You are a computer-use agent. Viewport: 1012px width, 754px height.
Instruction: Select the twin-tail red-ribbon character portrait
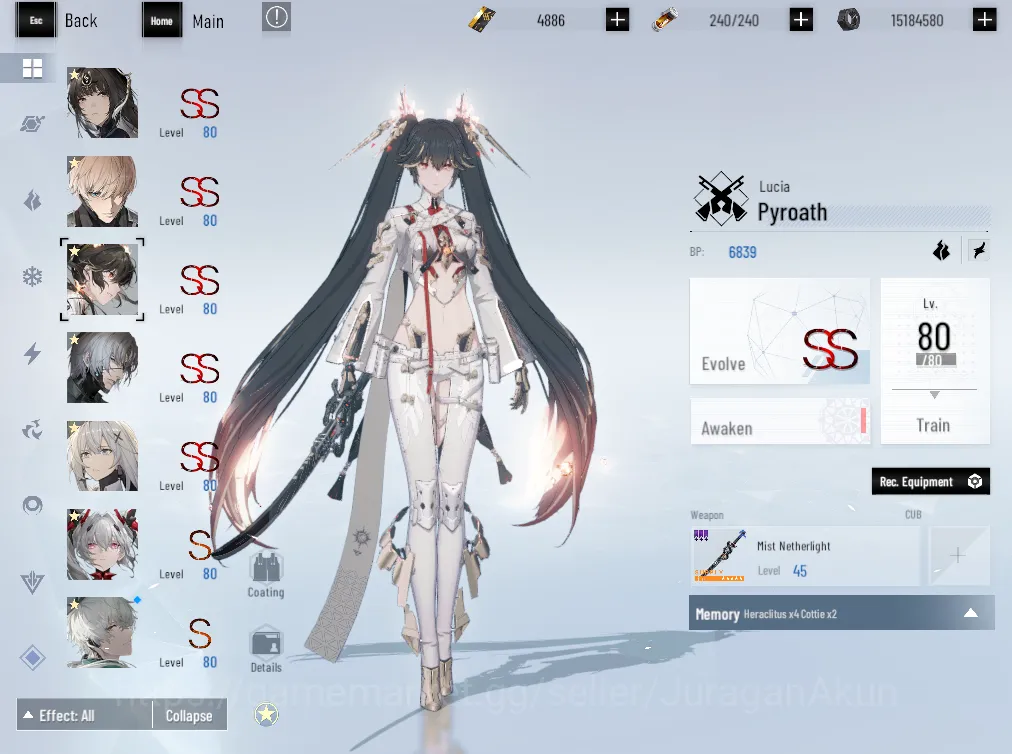(102, 544)
